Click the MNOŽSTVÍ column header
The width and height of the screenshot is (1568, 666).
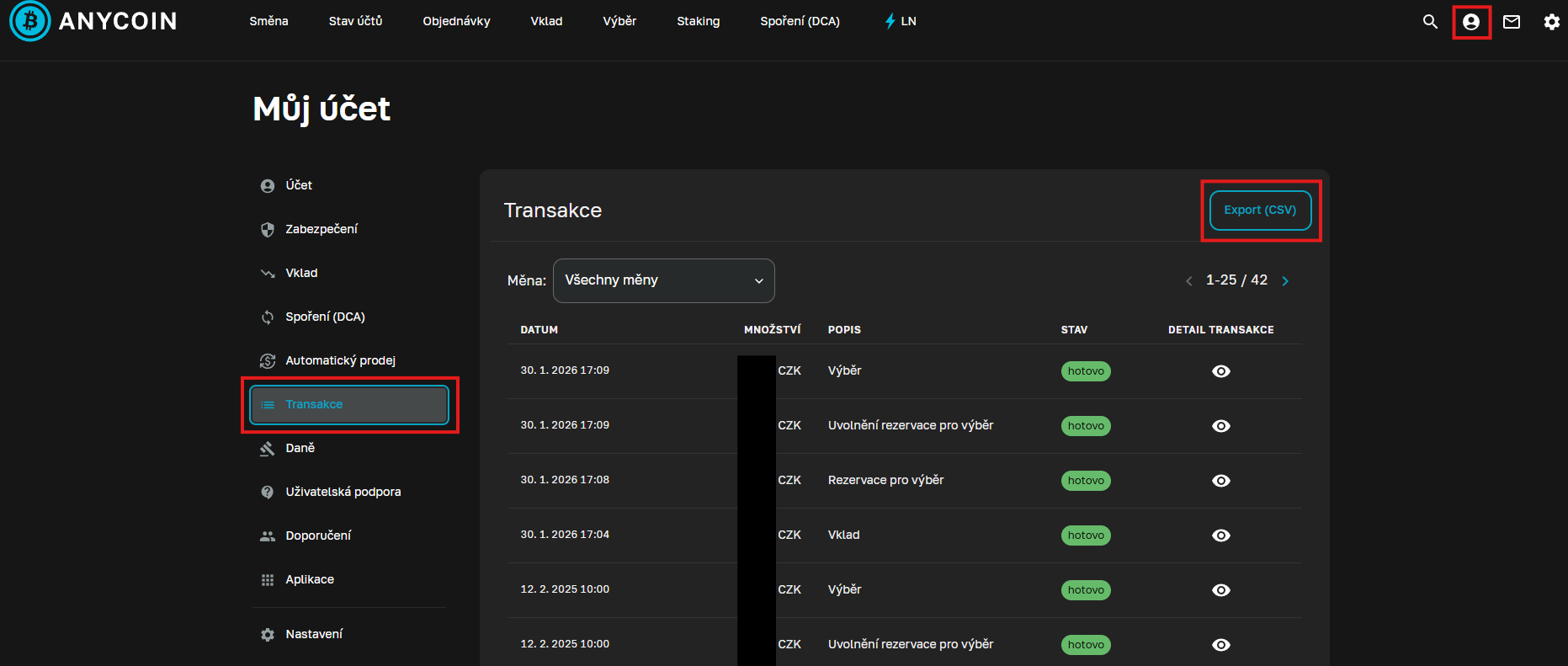[x=773, y=330]
